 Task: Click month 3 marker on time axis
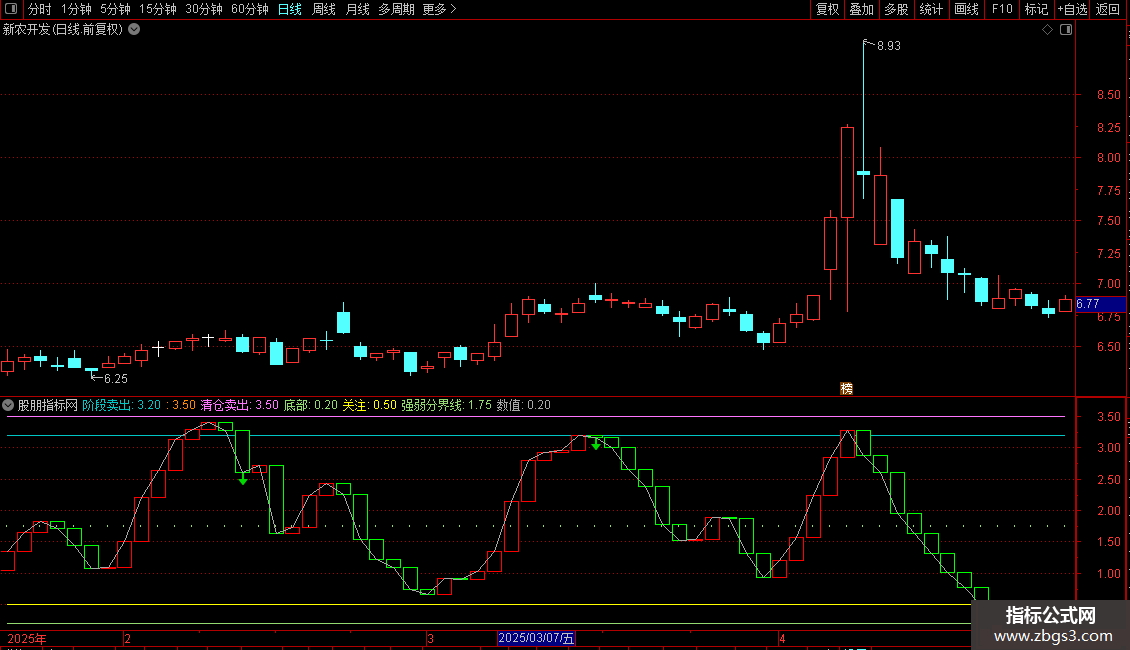tap(430, 638)
